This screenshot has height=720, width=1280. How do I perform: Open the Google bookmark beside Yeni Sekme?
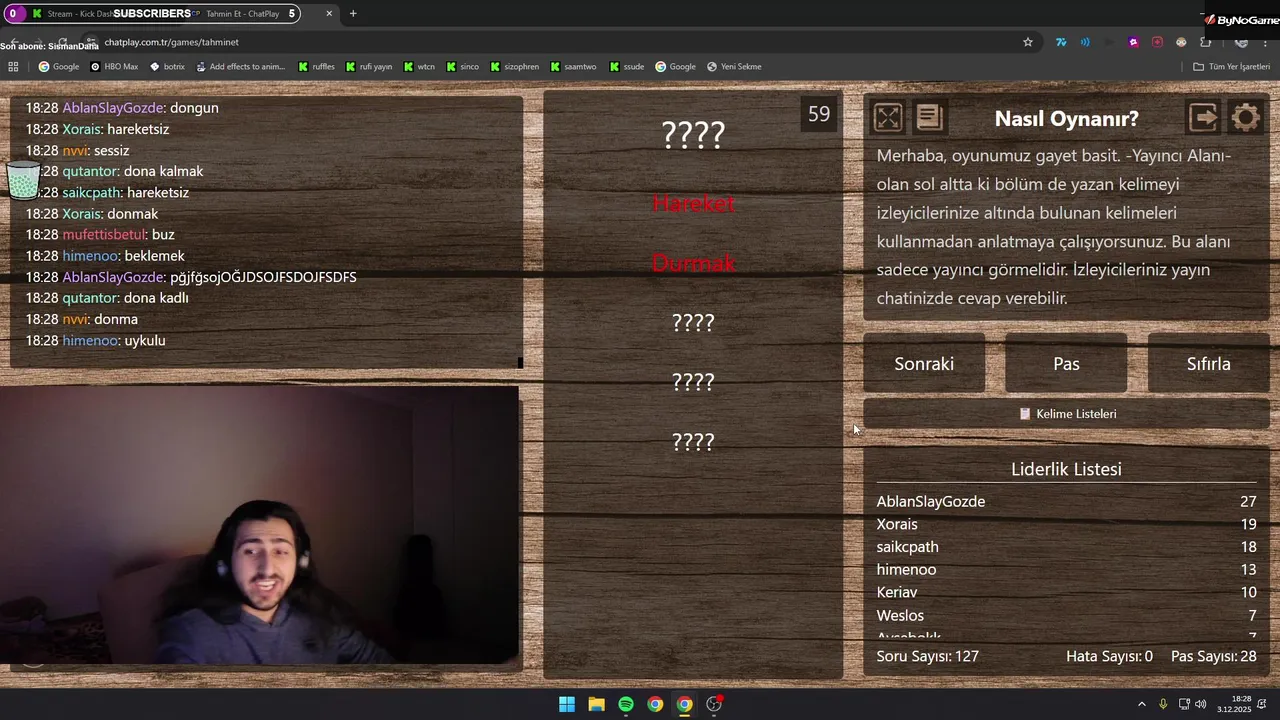pyautogui.click(x=675, y=67)
